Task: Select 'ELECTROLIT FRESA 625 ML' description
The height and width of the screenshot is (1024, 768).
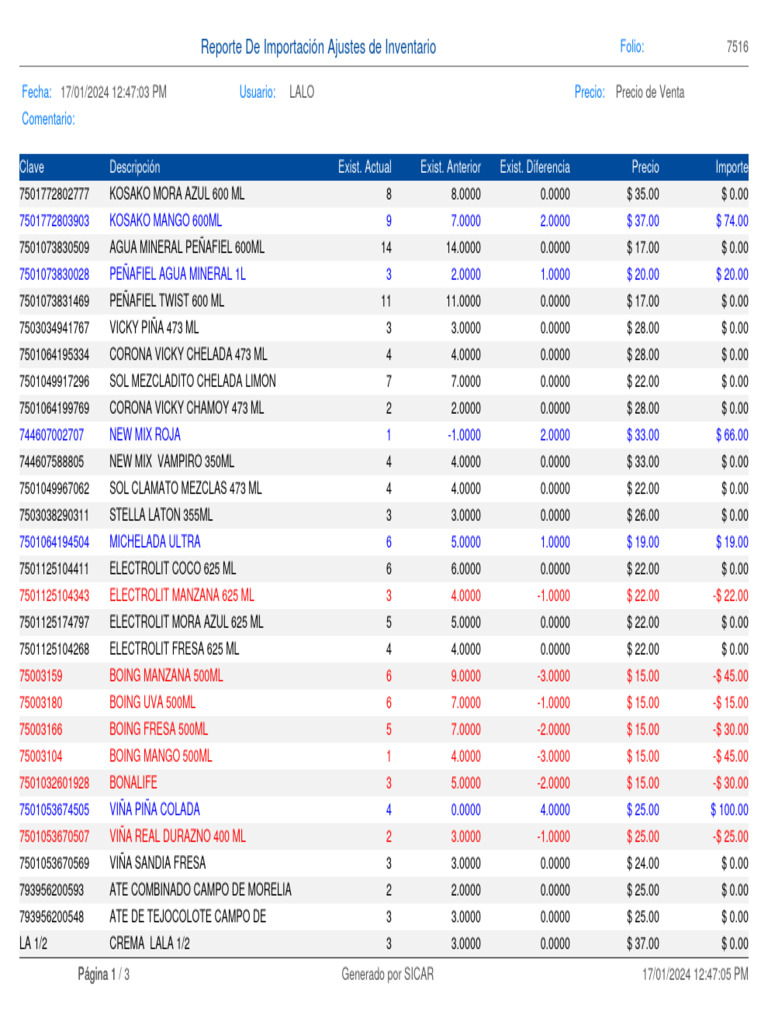Action: 174,649
